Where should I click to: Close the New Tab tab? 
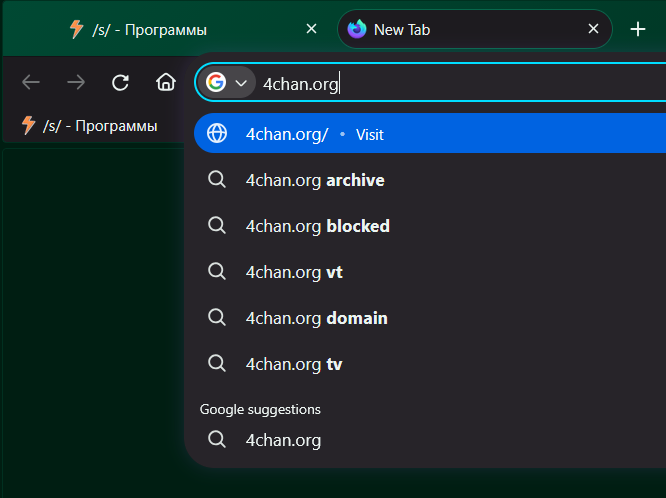(x=593, y=29)
